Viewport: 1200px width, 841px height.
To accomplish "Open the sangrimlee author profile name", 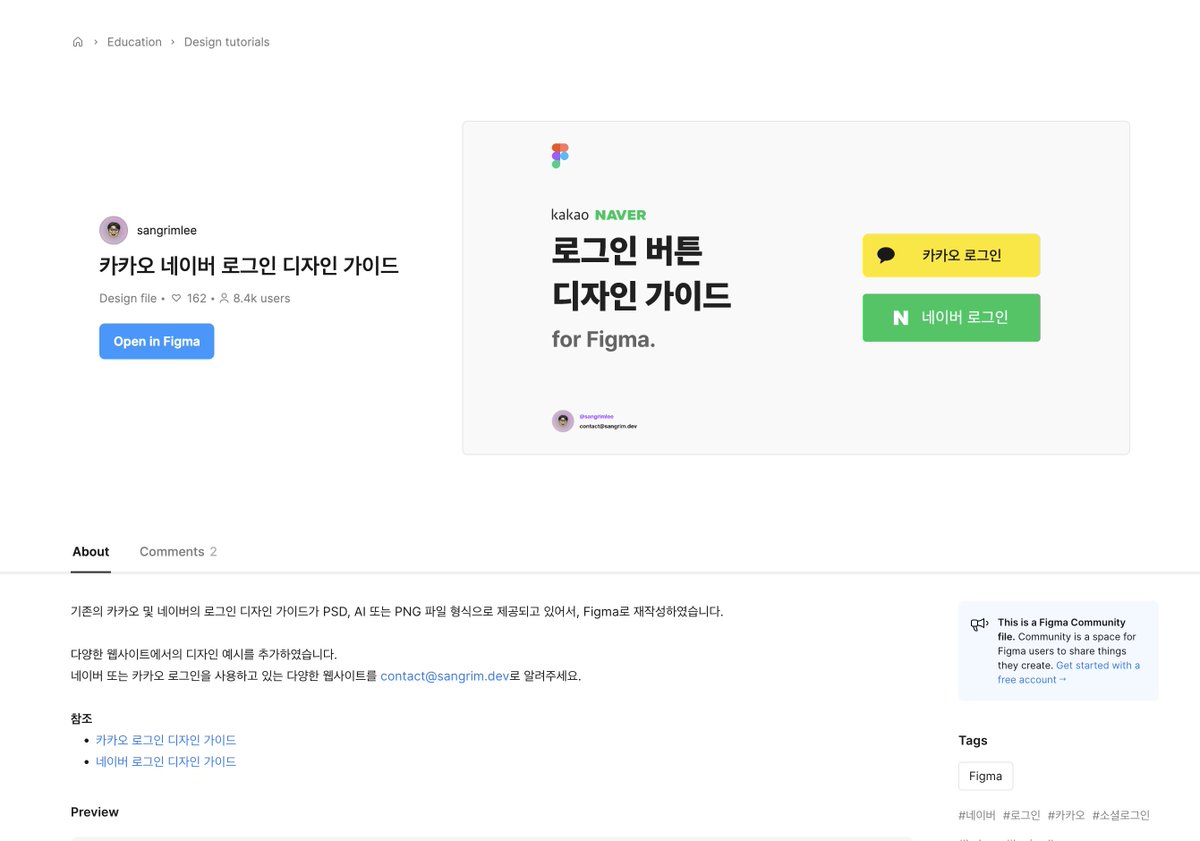I will pyautogui.click(x=167, y=230).
